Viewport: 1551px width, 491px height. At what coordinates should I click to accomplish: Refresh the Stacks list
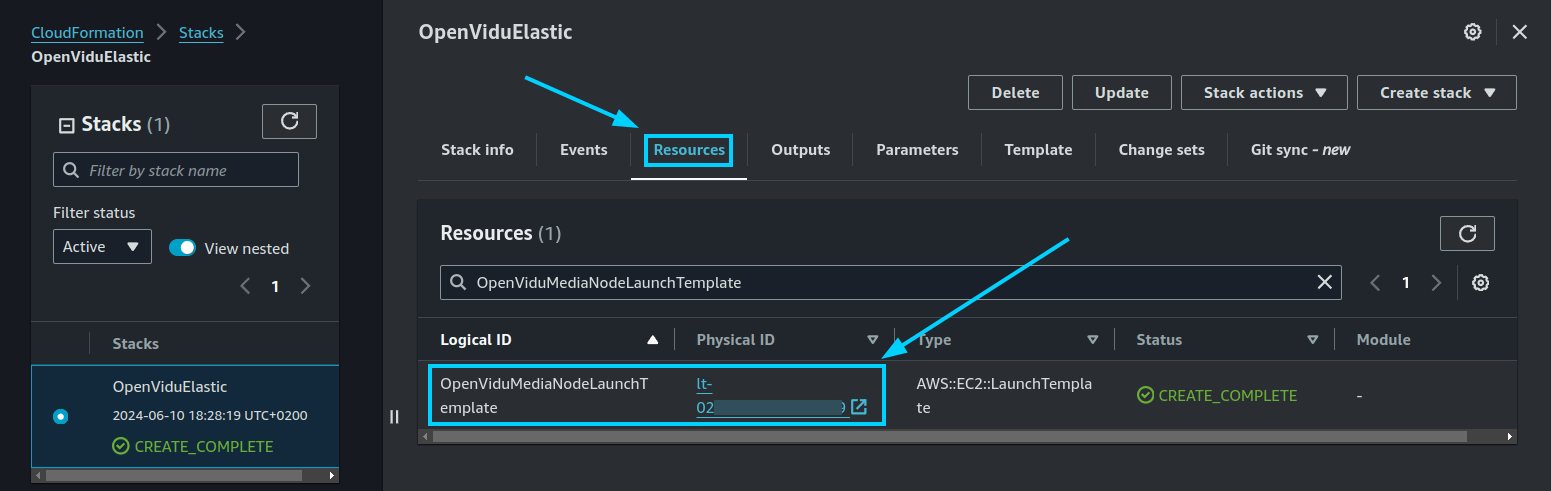click(x=289, y=121)
